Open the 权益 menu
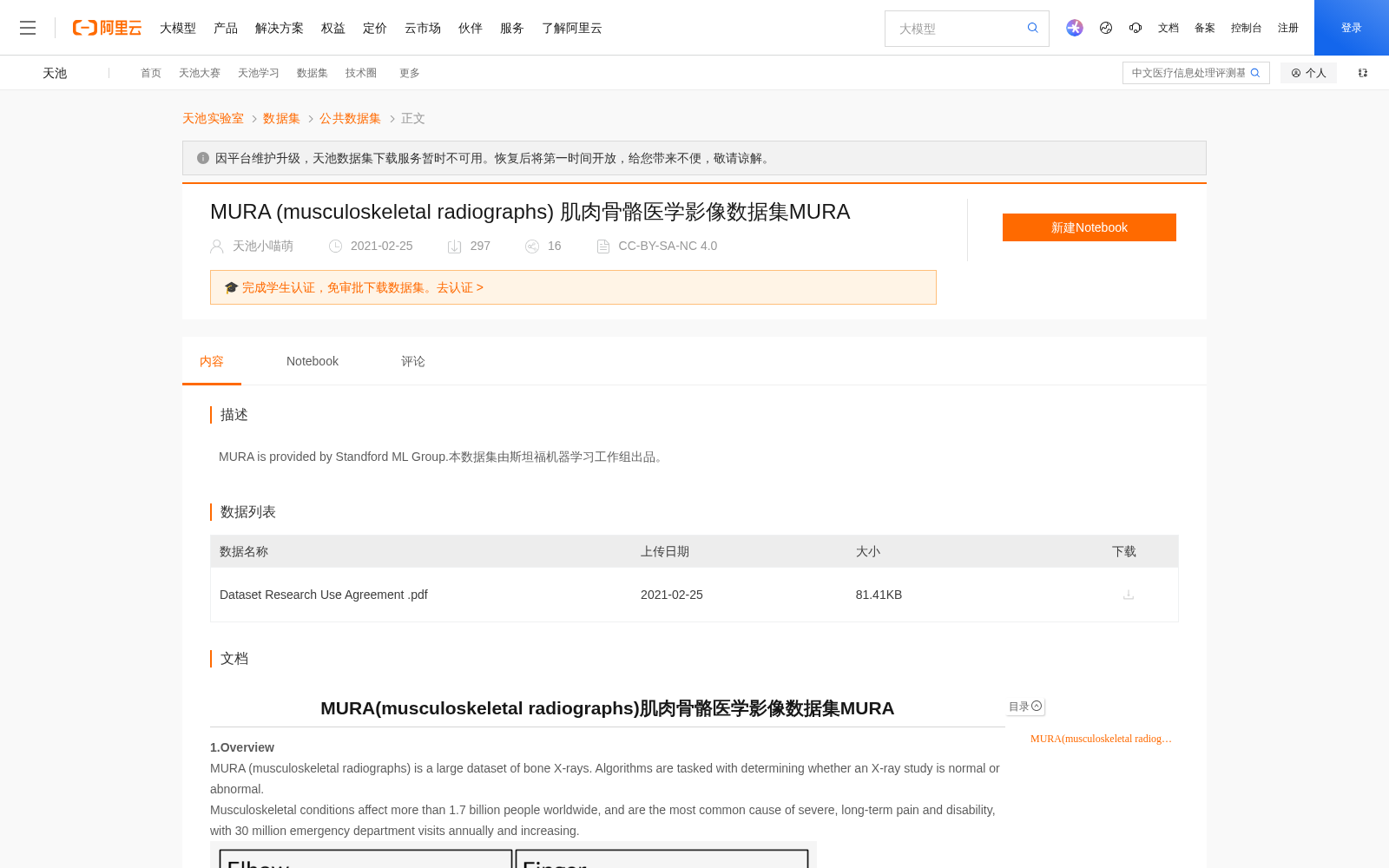This screenshot has height=868, width=1389. click(333, 28)
